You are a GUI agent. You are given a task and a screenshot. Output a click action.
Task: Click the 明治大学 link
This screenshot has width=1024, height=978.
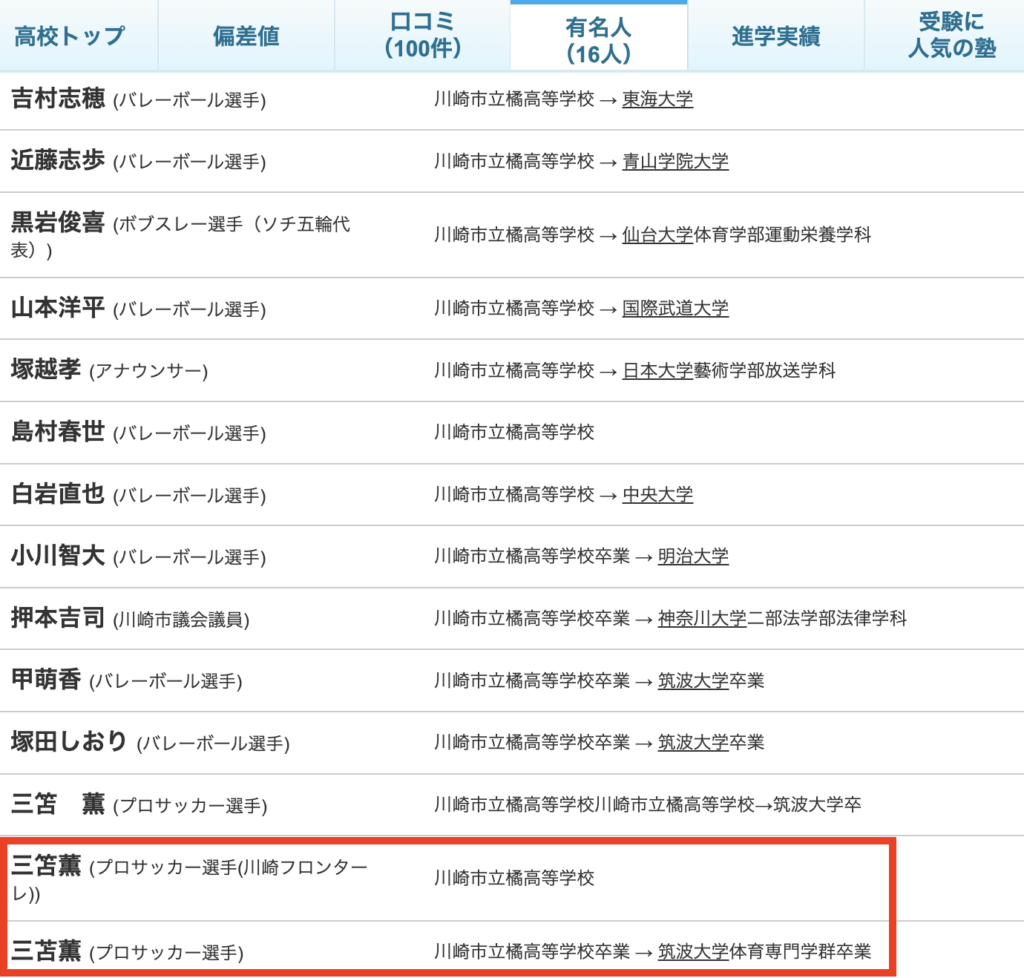point(693,557)
